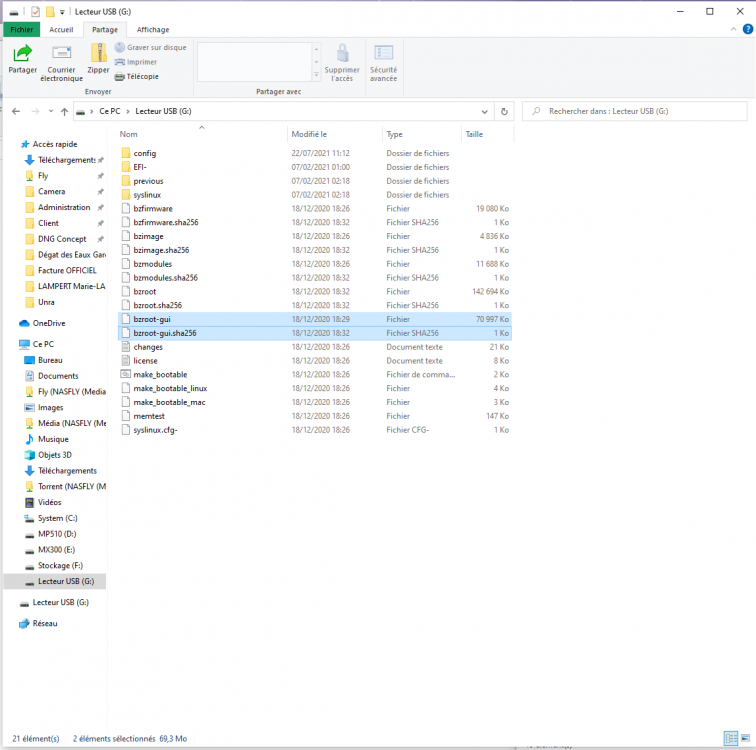Image resolution: width=756 pixels, height=750 pixels.
Task: Expand the Partager avec list more arrow
Action: (316, 75)
